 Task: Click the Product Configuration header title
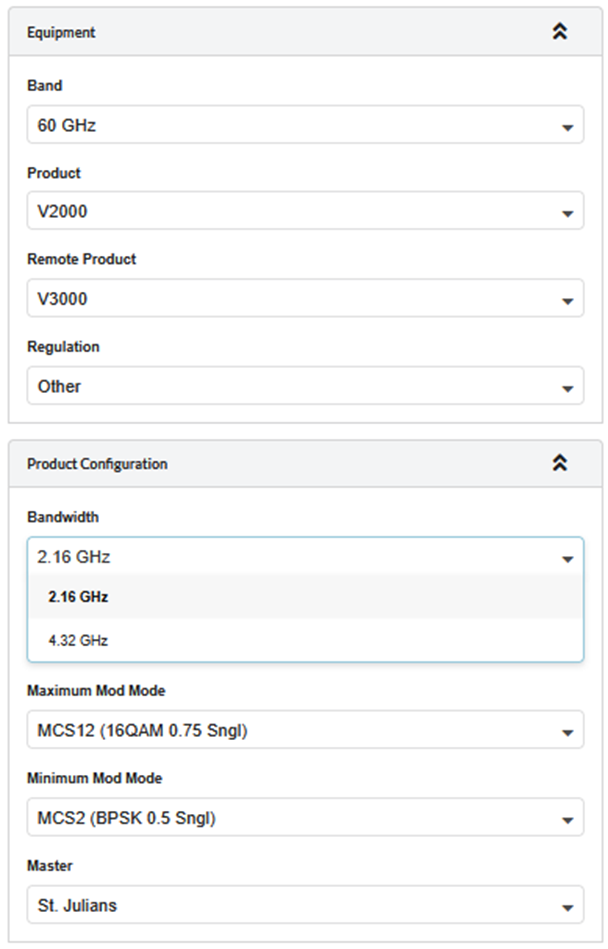tap(97, 464)
